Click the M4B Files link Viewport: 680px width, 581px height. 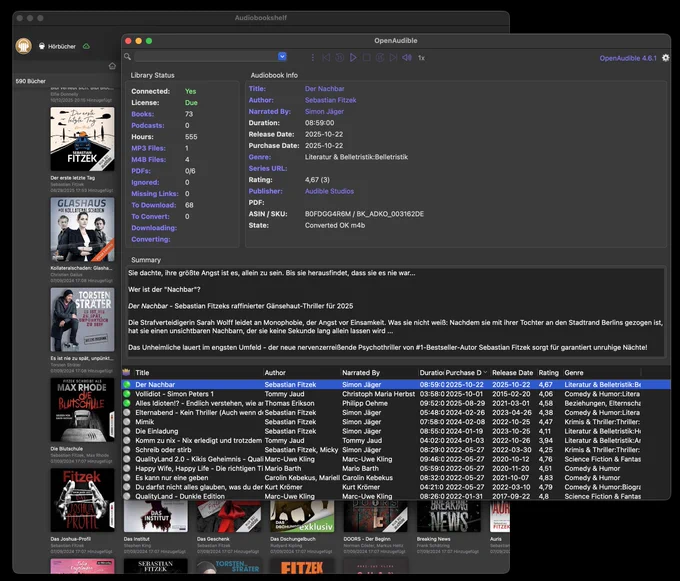click(x=149, y=160)
